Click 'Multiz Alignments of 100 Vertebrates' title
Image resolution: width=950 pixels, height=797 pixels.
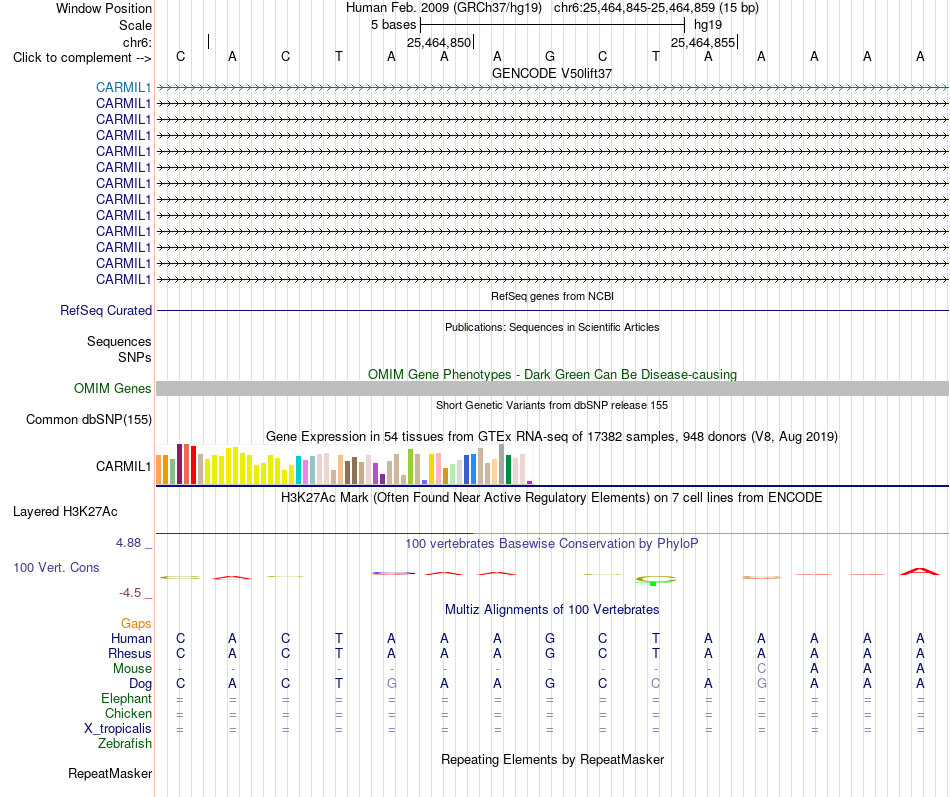pyautogui.click(x=552, y=610)
